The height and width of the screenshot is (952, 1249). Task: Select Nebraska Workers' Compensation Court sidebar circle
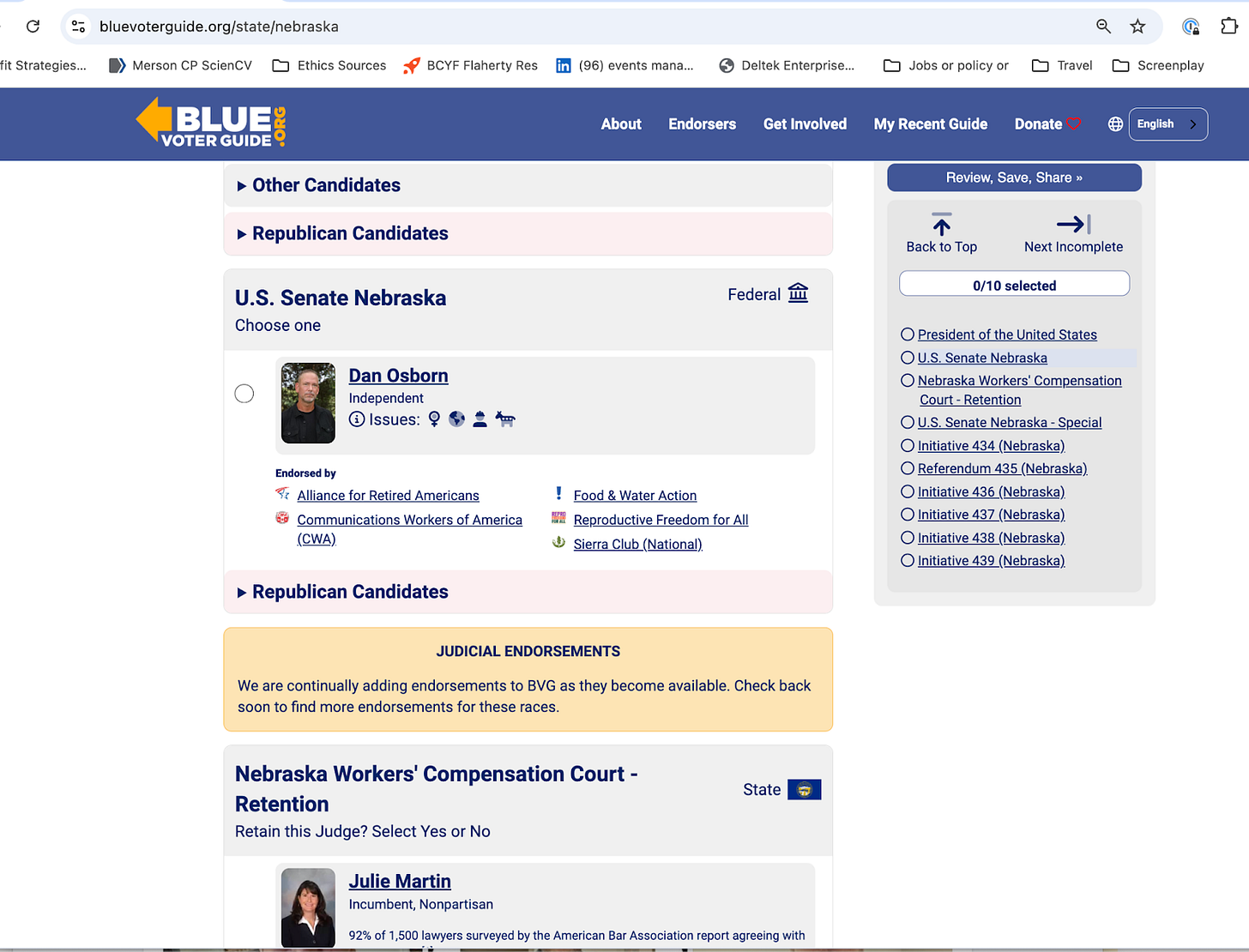908,381
